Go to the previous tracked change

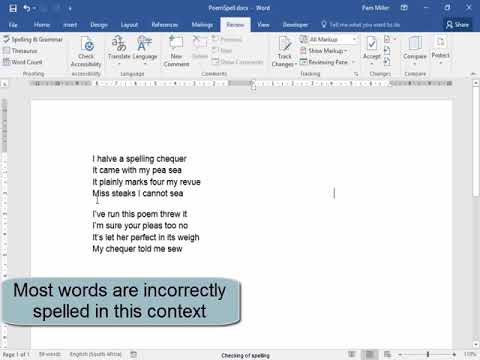(x=387, y=51)
